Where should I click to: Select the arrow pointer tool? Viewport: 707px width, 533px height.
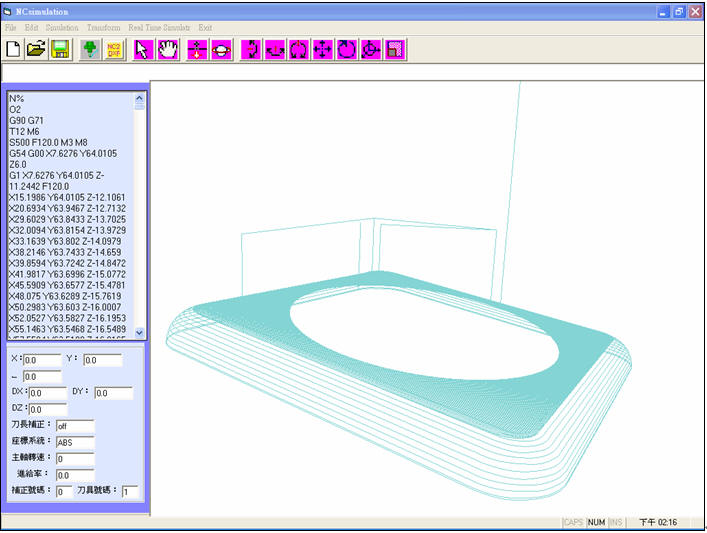point(144,49)
